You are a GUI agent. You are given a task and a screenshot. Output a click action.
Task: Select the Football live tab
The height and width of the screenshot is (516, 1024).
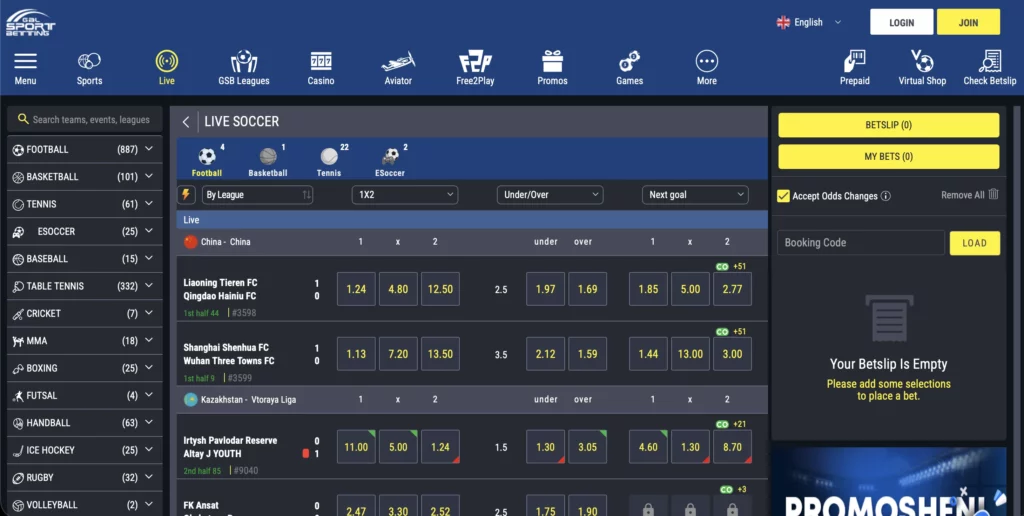(207, 161)
